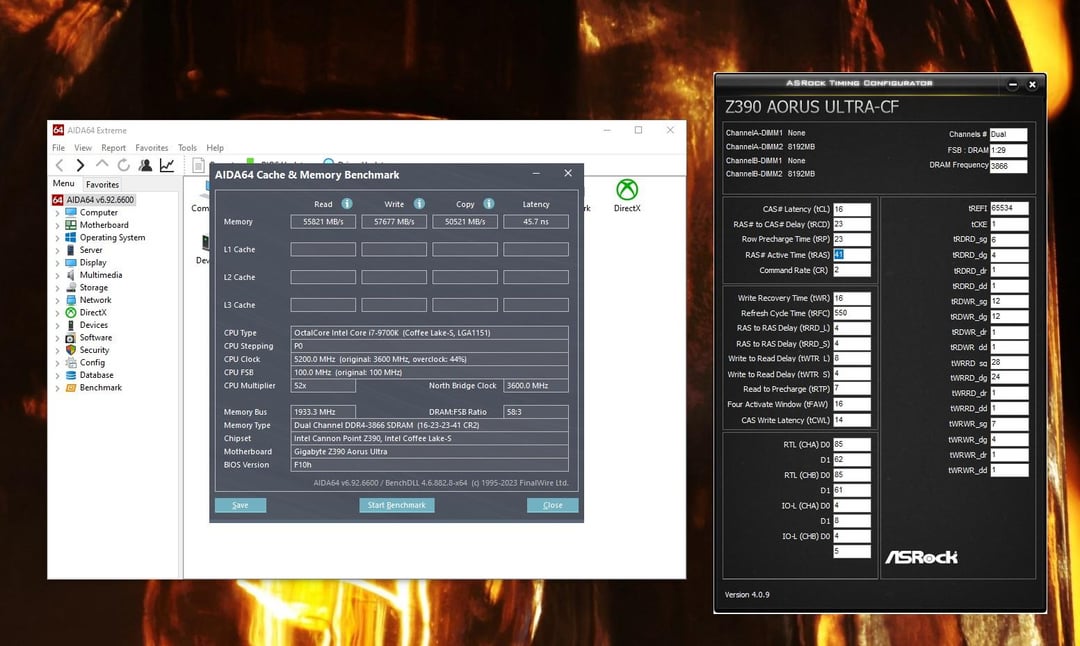Expand the Config tree node

point(57,363)
